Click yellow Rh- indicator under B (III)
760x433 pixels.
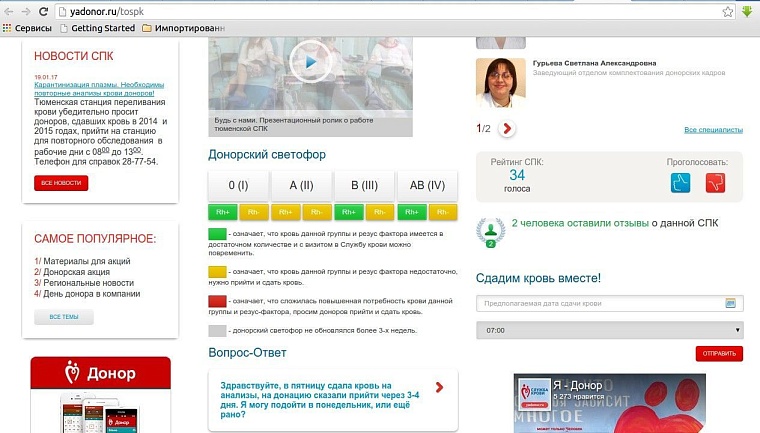(x=380, y=212)
